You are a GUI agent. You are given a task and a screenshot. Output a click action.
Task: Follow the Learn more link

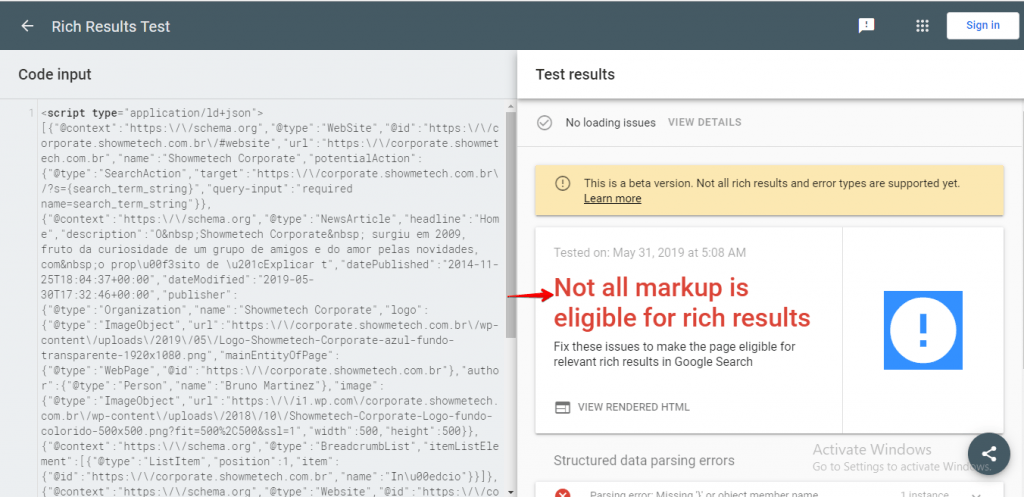(x=612, y=199)
